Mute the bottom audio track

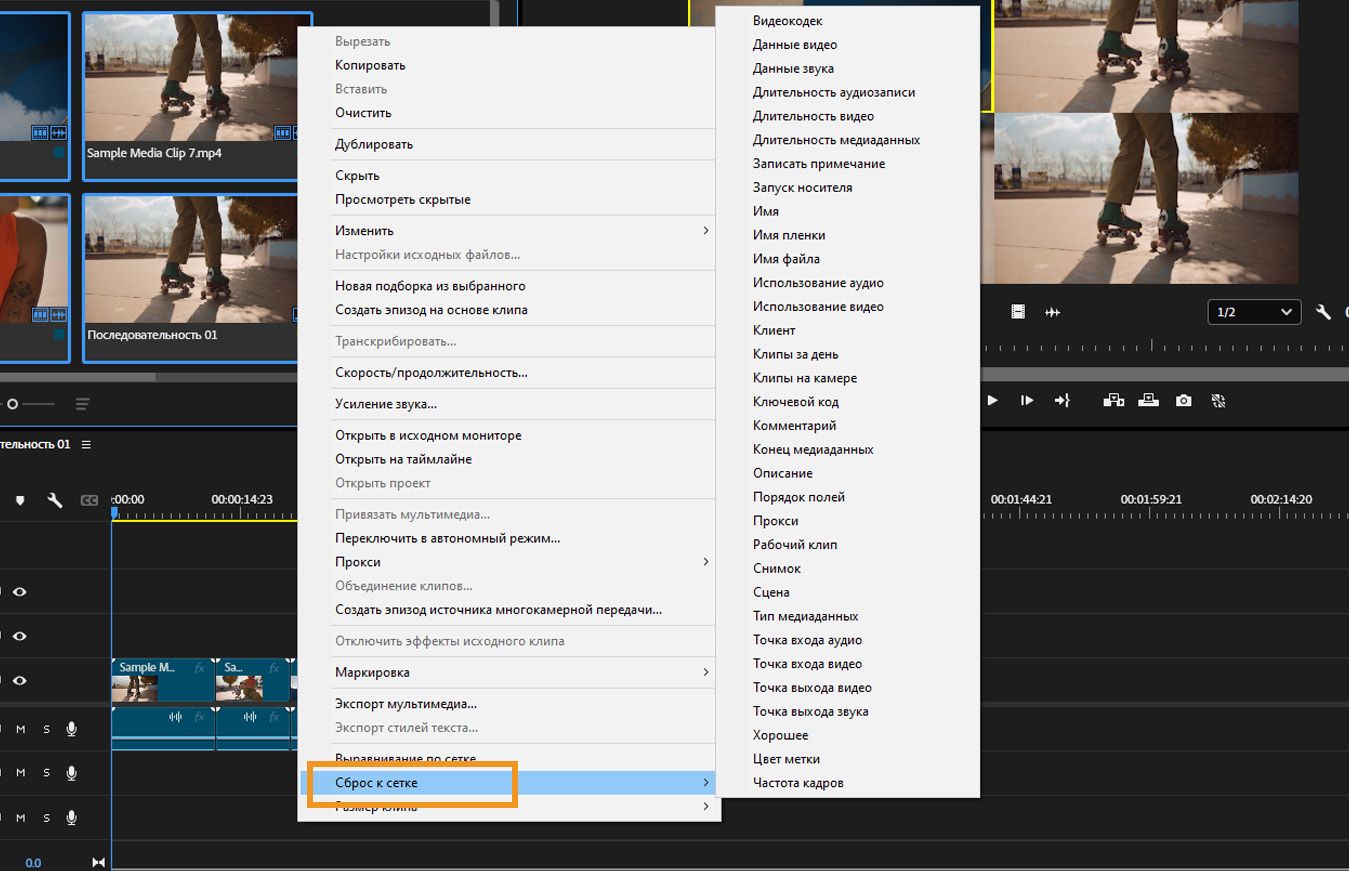(20, 818)
